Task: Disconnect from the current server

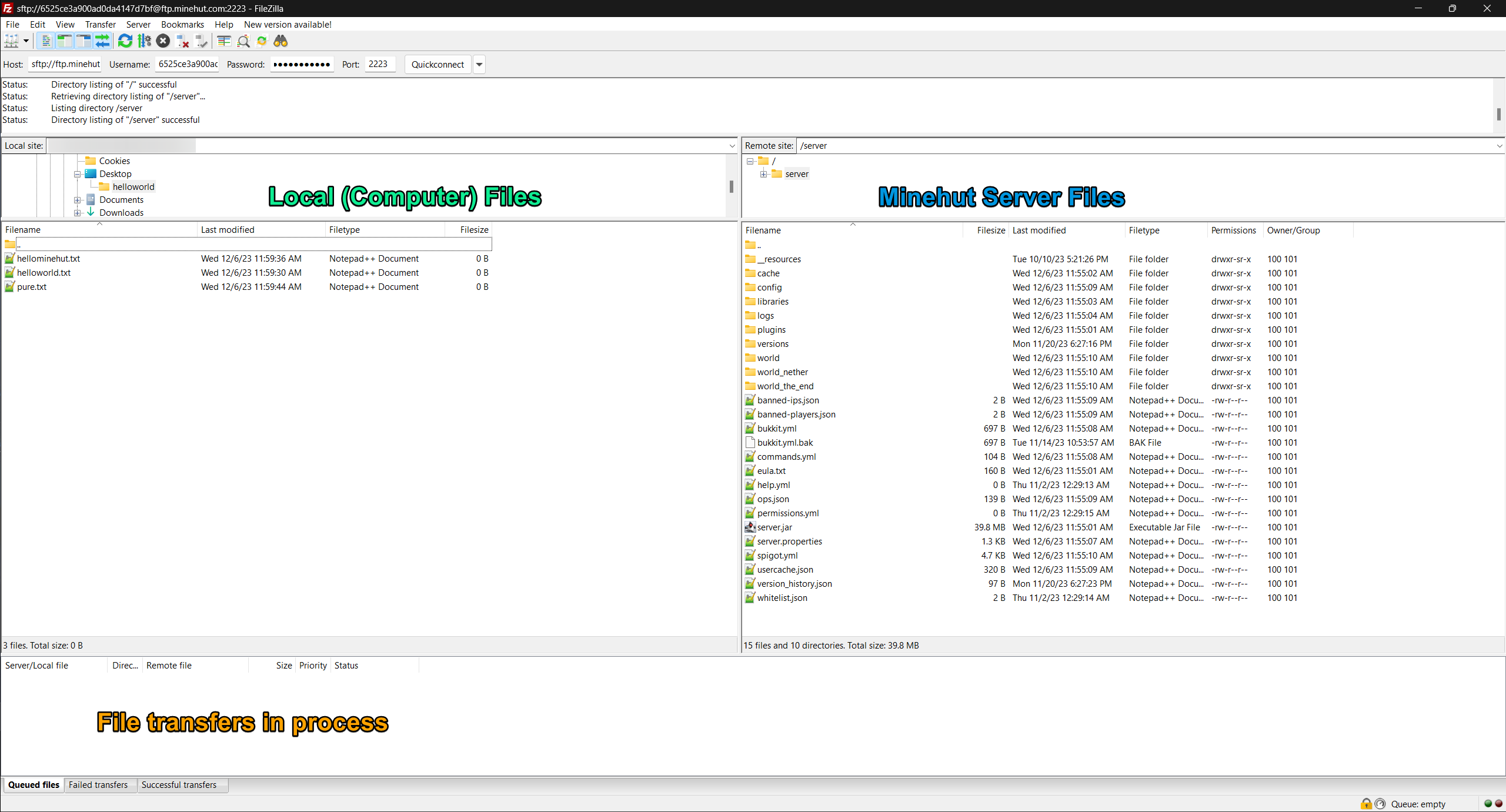Action: click(182, 41)
